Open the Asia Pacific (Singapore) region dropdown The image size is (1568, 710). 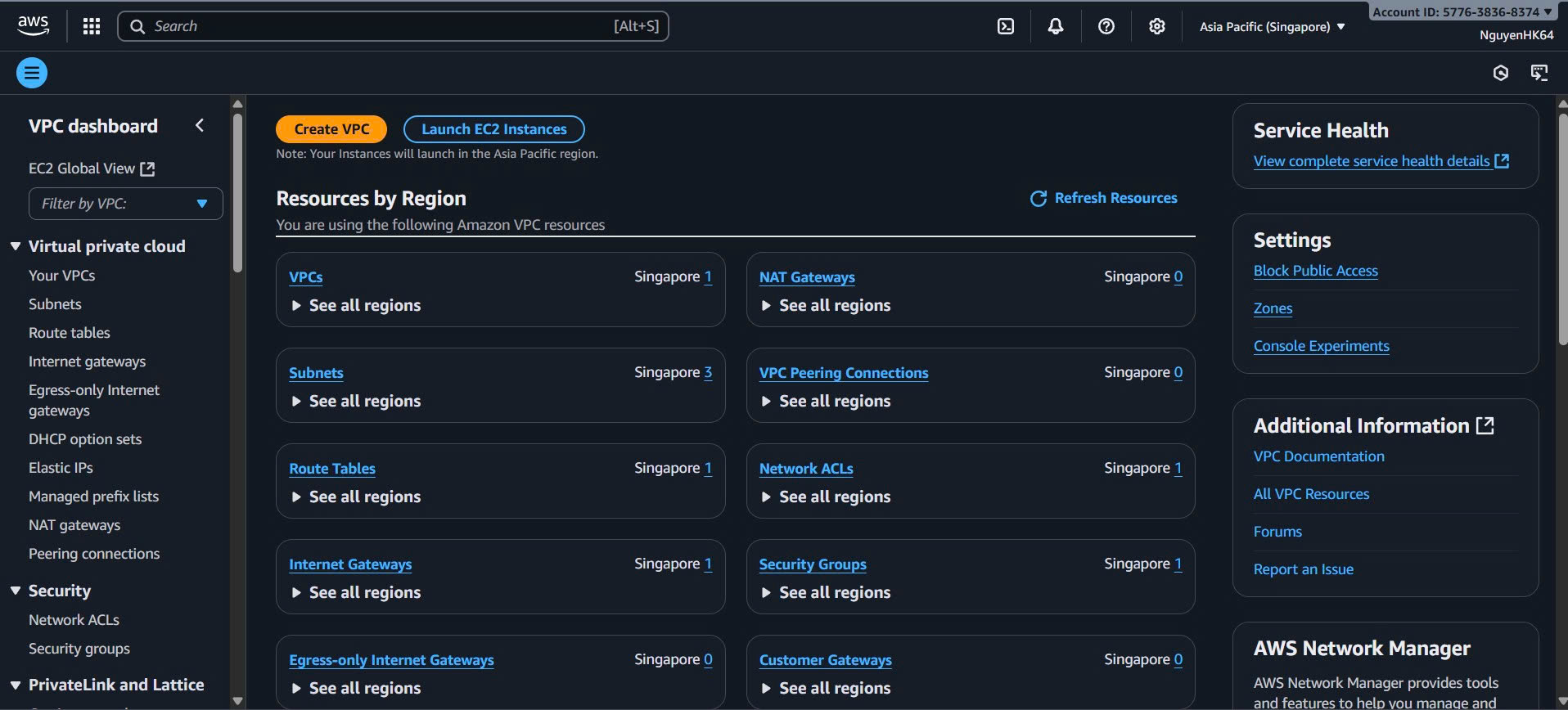tap(1272, 27)
